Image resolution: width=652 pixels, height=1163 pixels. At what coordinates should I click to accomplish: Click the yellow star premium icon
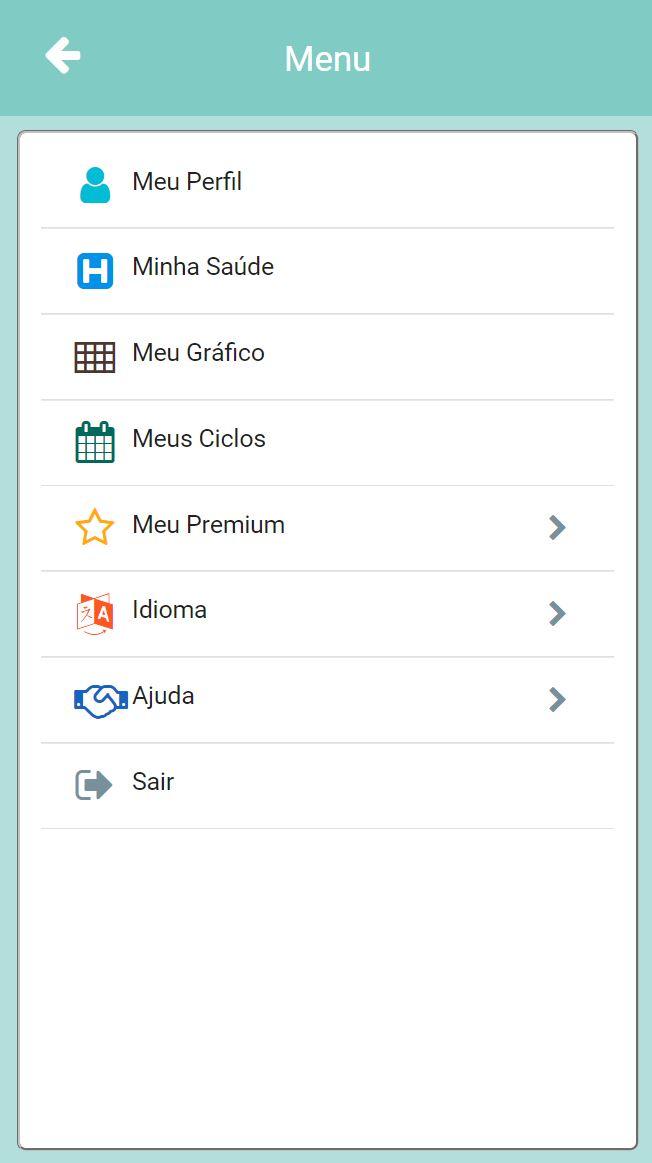tap(95, 527)
